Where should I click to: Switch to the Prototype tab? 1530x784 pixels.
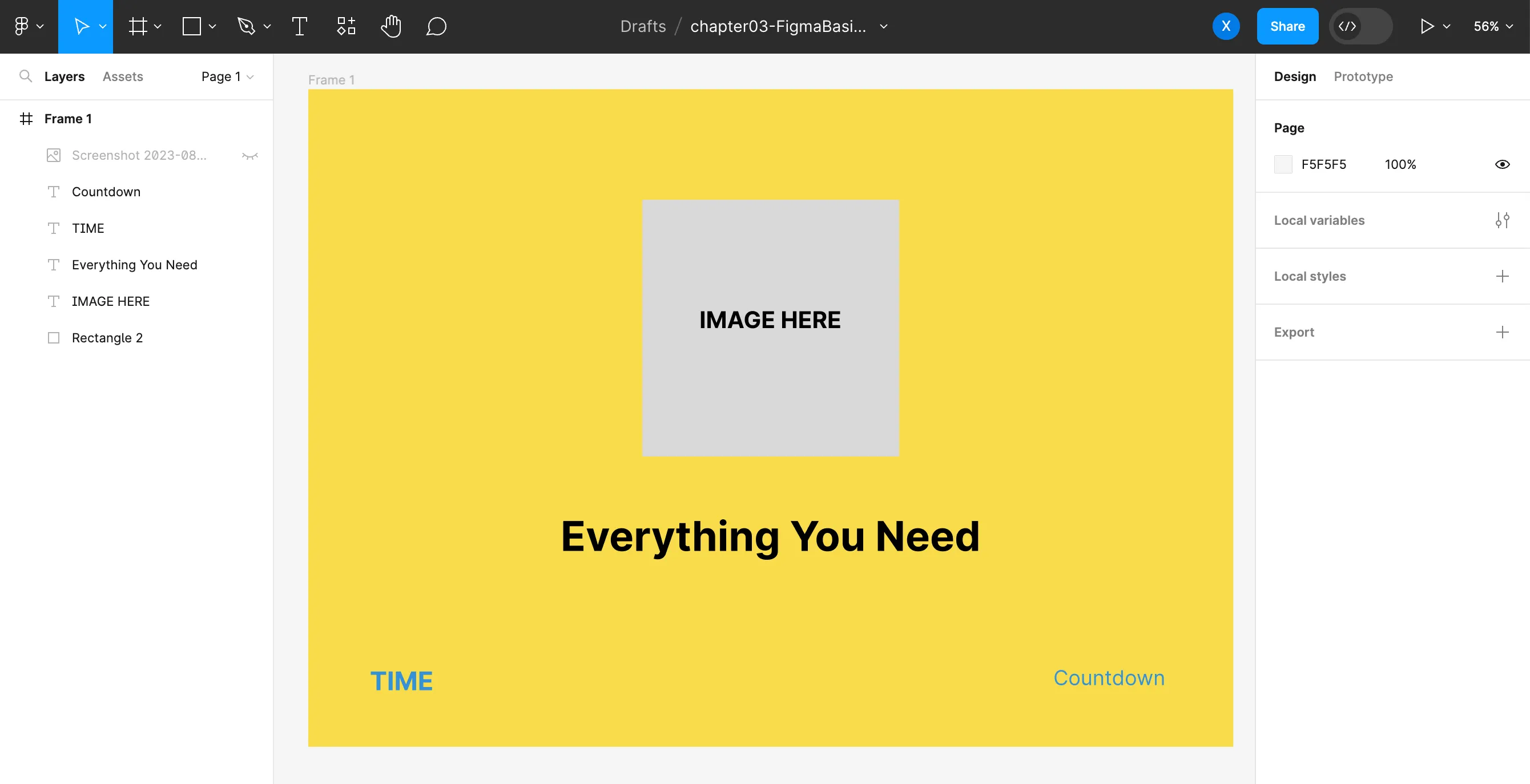(1363, 76)
